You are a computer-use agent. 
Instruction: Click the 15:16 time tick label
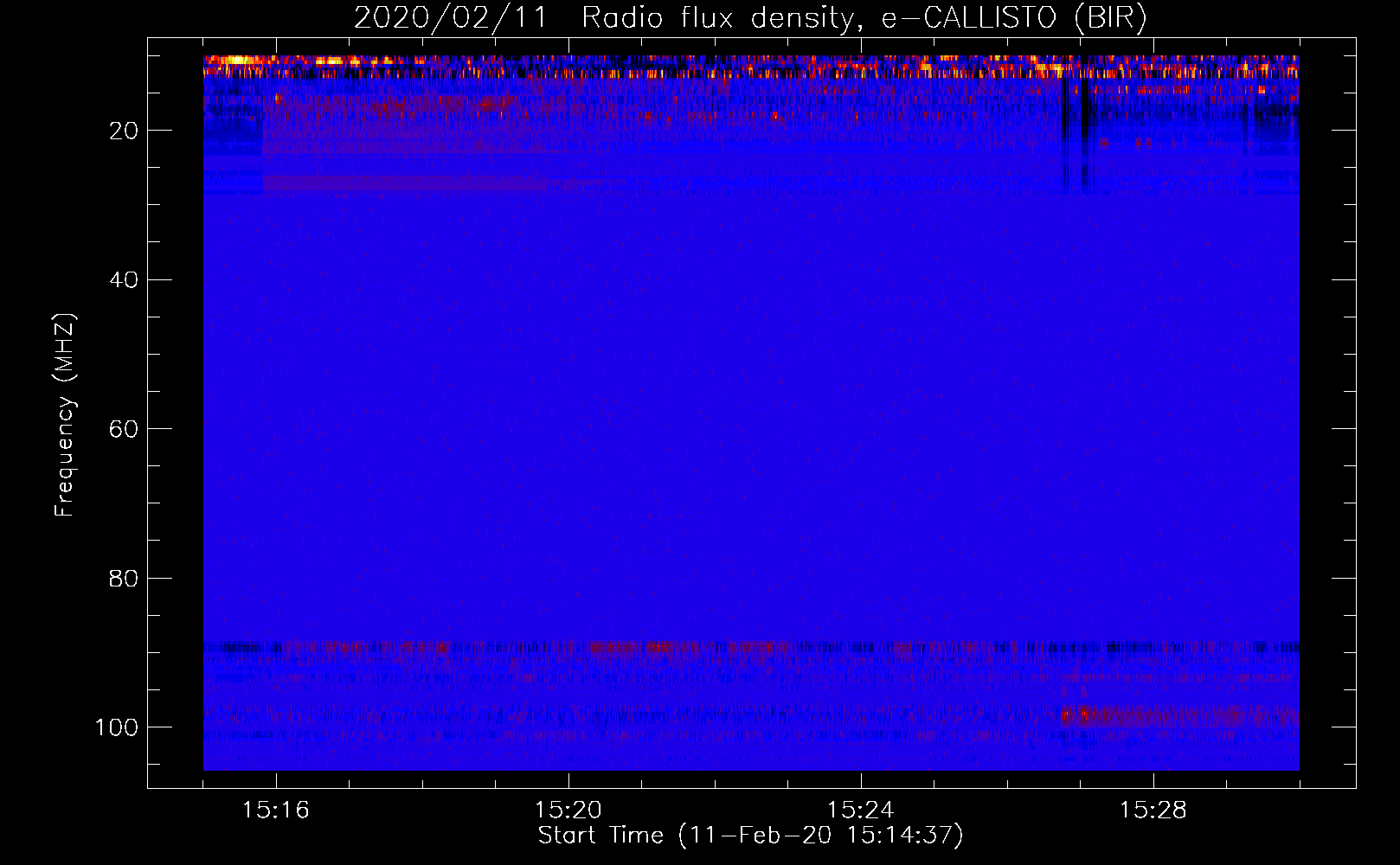point(276,811)
